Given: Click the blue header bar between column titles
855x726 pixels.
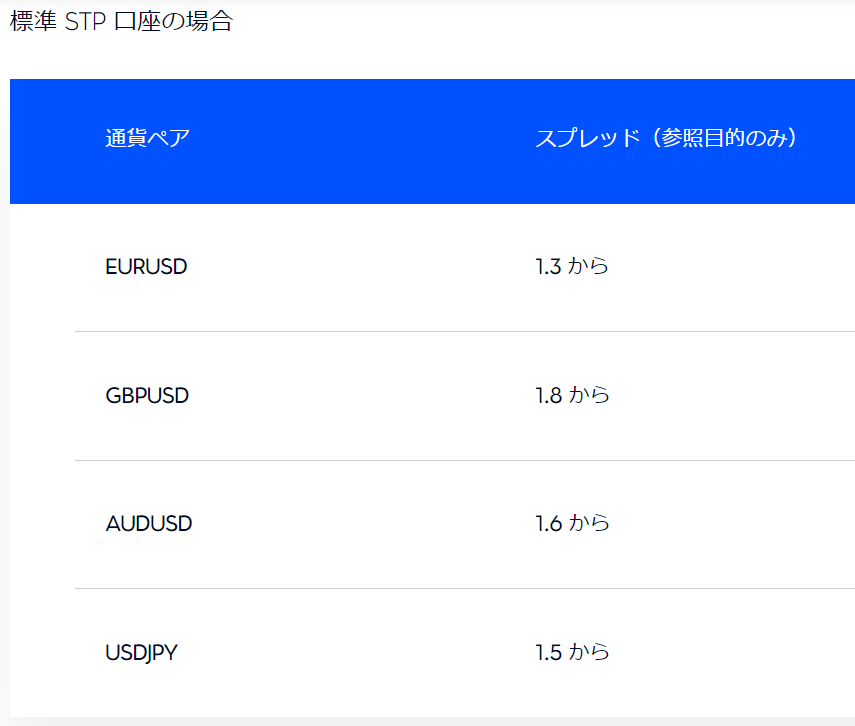Looking at the screenshot, I should [x=360, y=140].
